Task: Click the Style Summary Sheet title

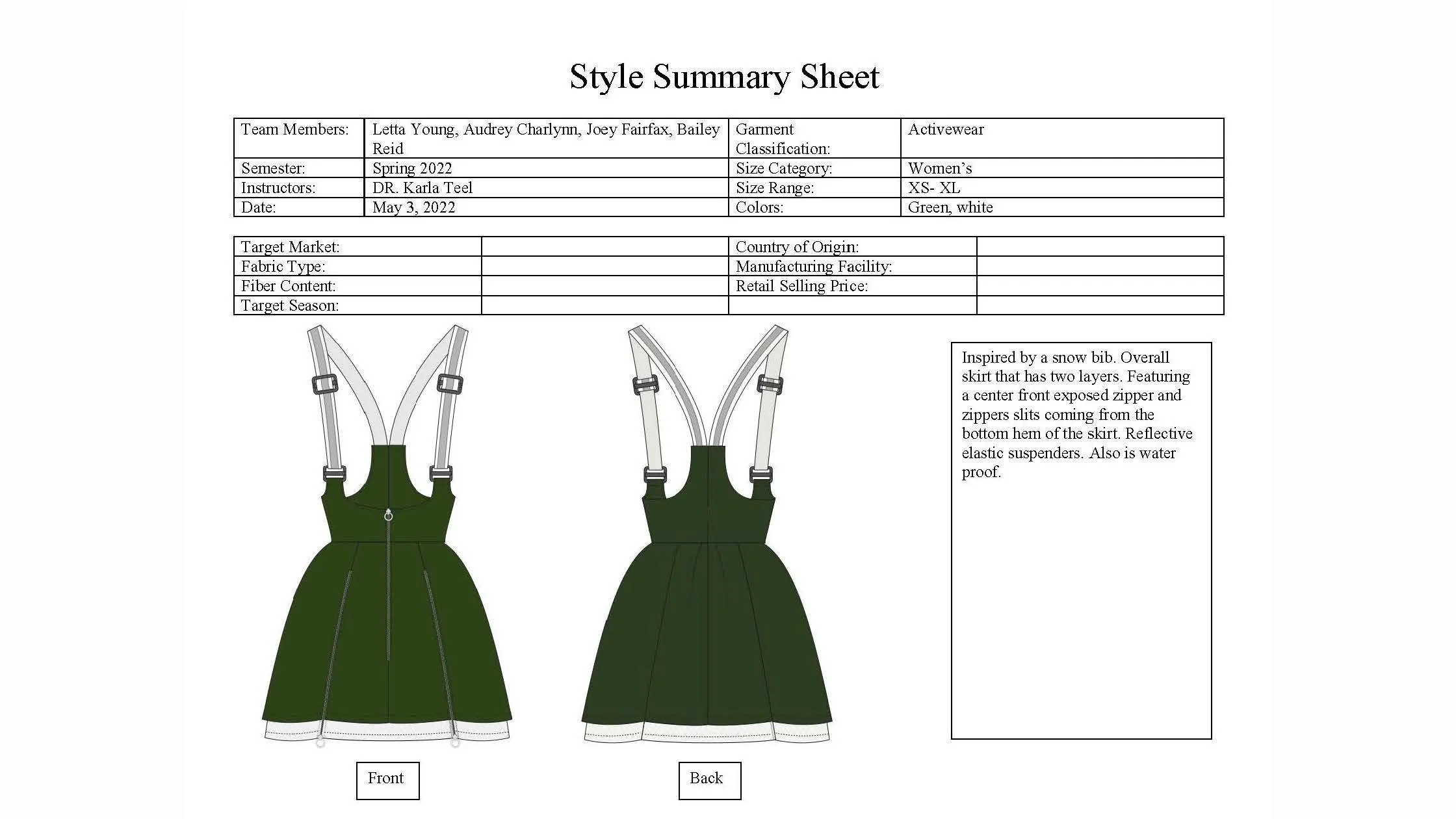Action: point(724,77)
